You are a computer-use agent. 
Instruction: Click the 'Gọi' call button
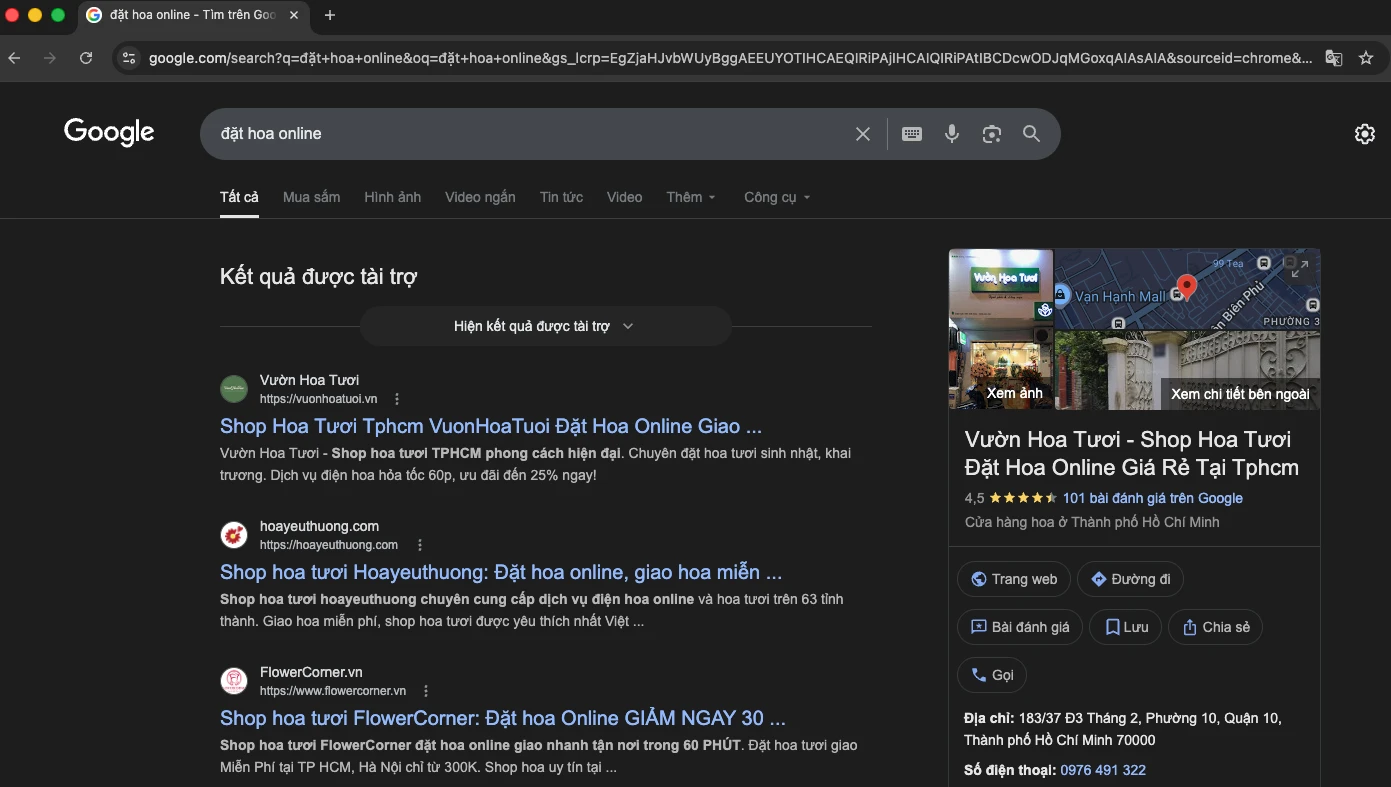click(x=992, y=675)
